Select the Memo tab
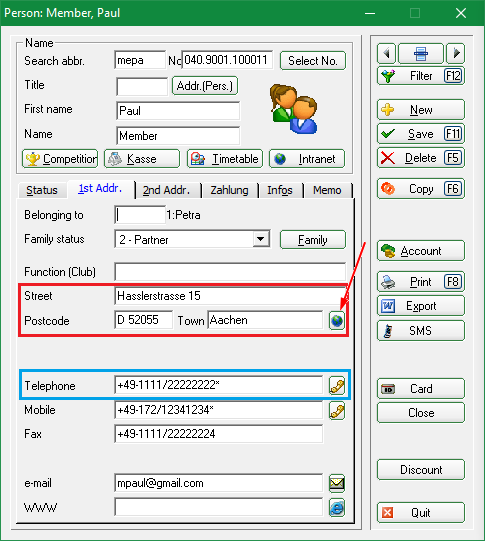This screenshot has height=541, width=485. [x=327, y=190]
